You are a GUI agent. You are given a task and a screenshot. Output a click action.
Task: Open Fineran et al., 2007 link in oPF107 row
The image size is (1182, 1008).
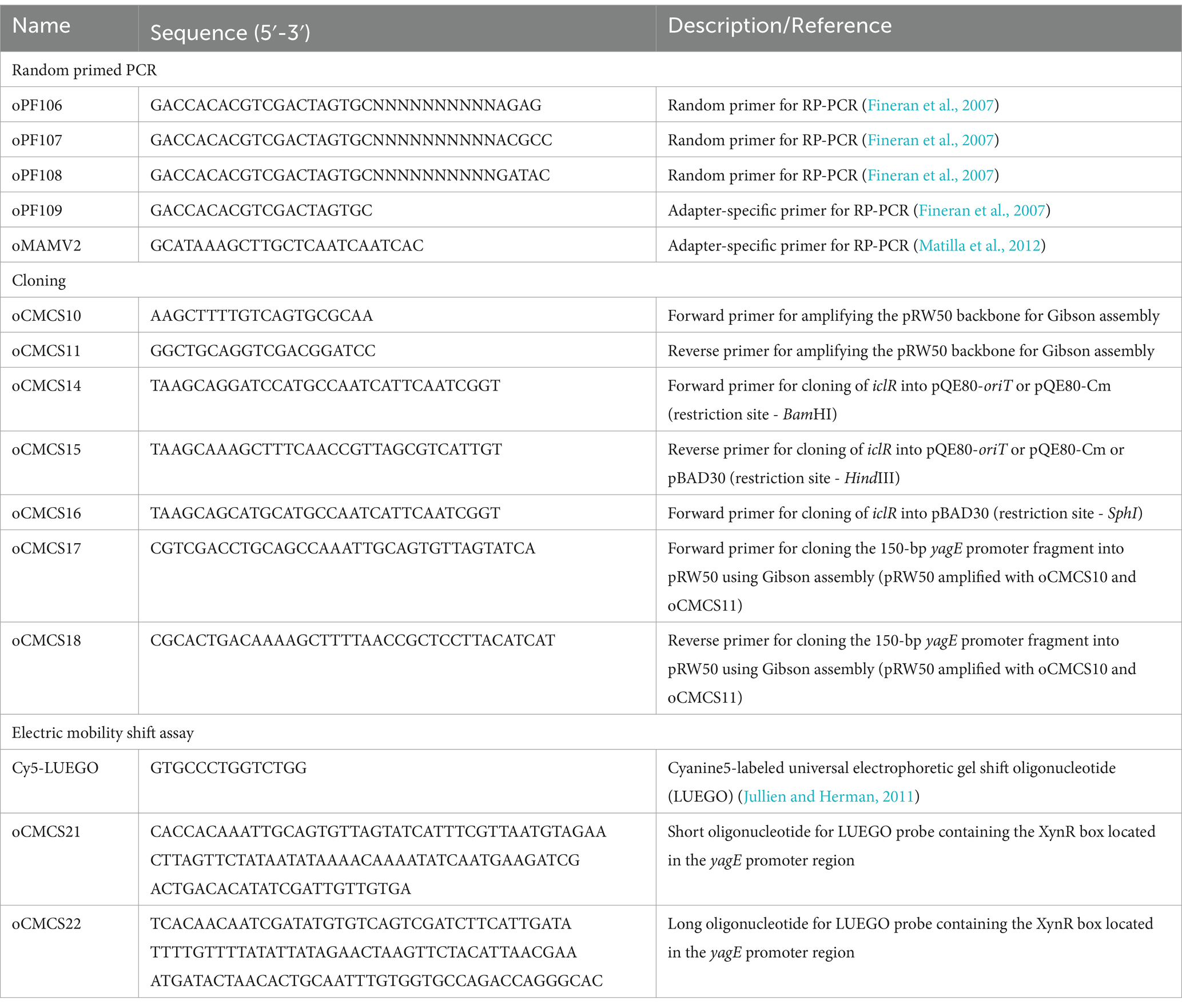[930, 140]
